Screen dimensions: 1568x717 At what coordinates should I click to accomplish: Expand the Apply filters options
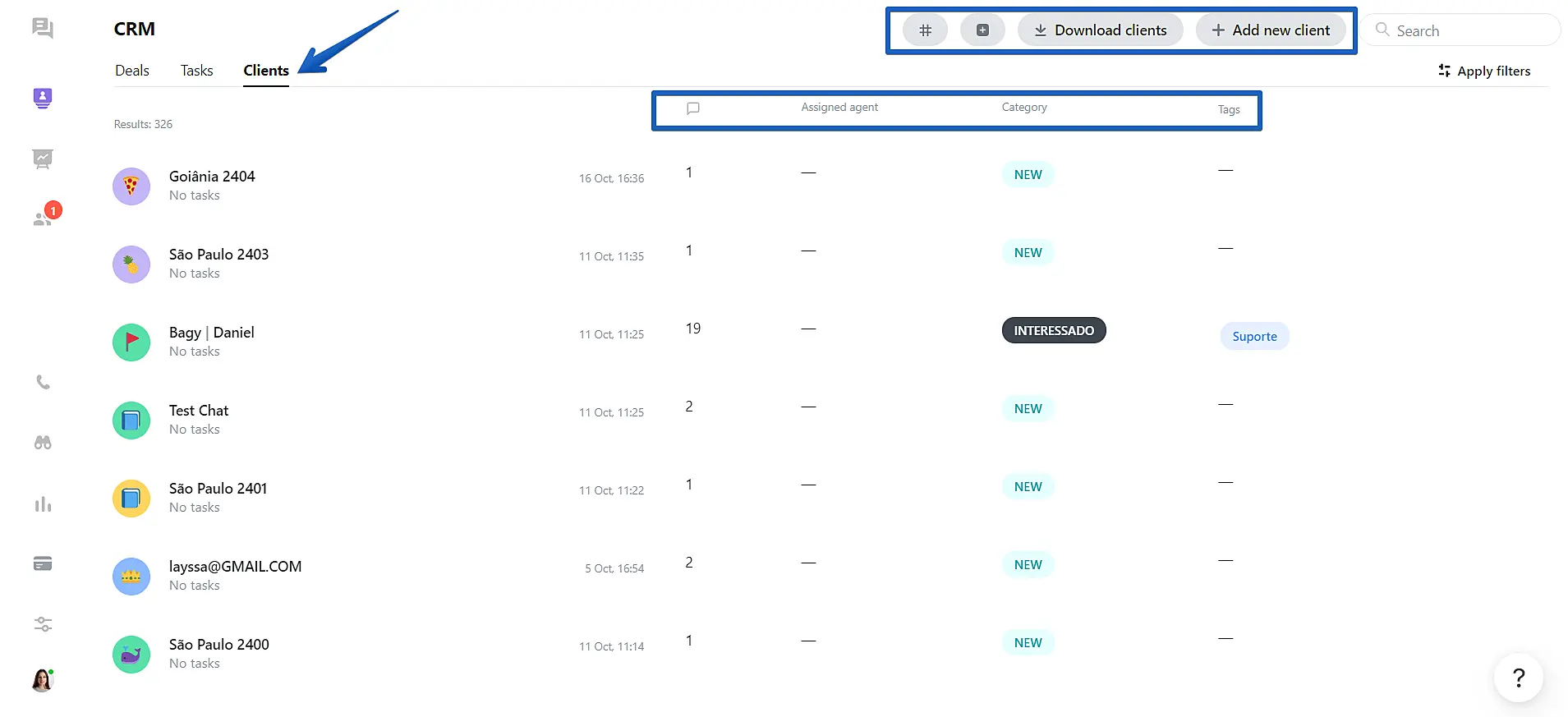pyautogui.click(x=1484, y=71)
